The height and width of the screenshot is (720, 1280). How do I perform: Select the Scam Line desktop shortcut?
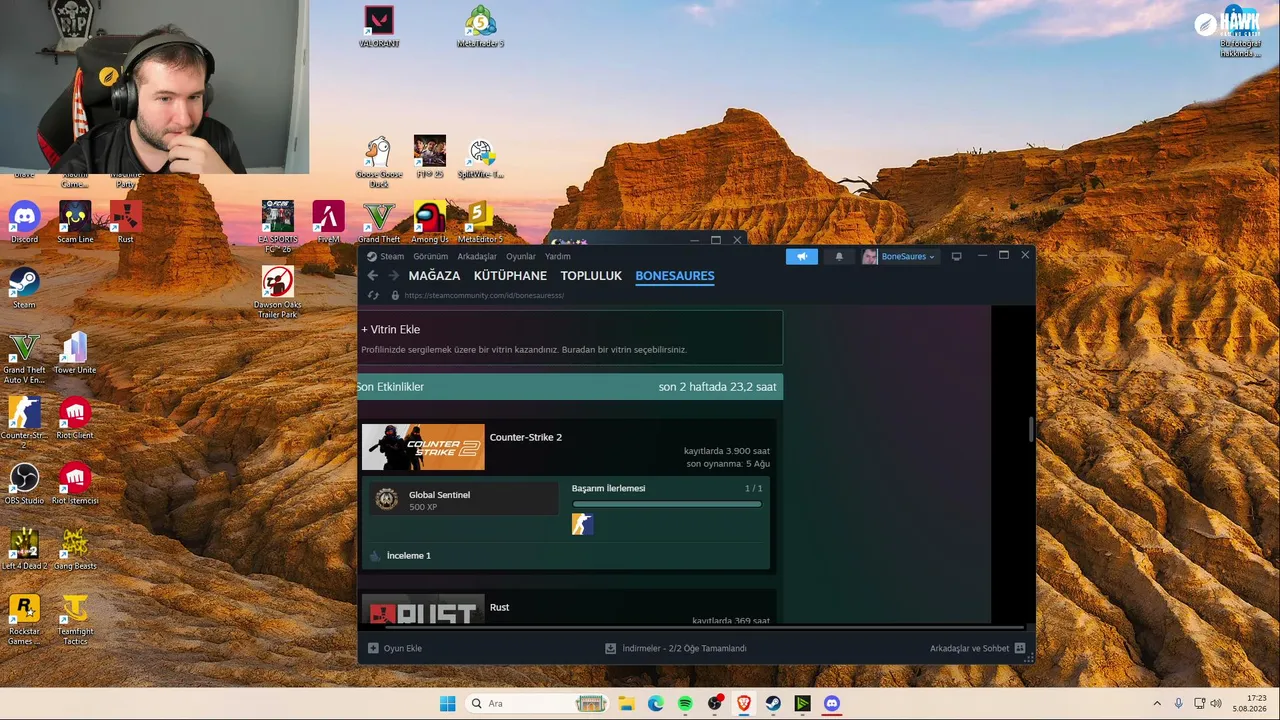tap(75, 222)
